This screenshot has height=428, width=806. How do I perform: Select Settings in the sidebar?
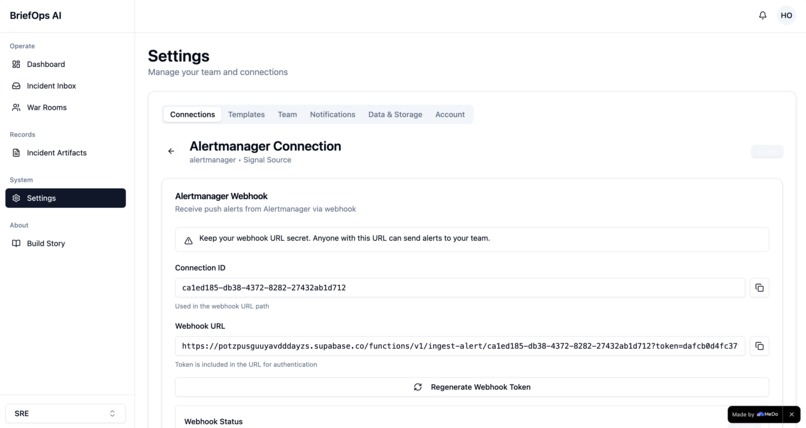pyautogui.click(x=65, y=198)
